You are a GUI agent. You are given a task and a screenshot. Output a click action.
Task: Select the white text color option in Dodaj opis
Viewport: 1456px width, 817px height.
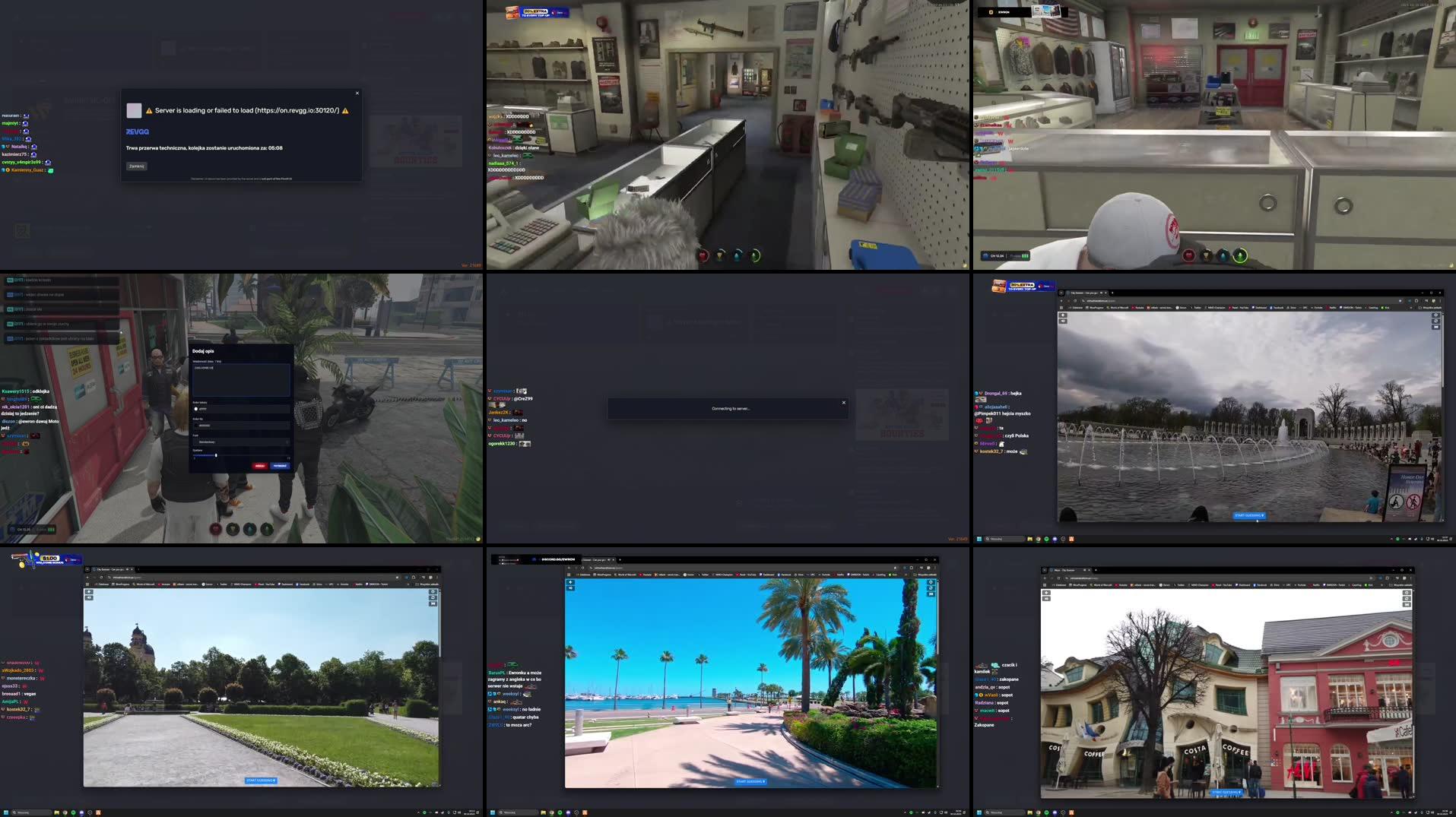[x=196, y=409]
